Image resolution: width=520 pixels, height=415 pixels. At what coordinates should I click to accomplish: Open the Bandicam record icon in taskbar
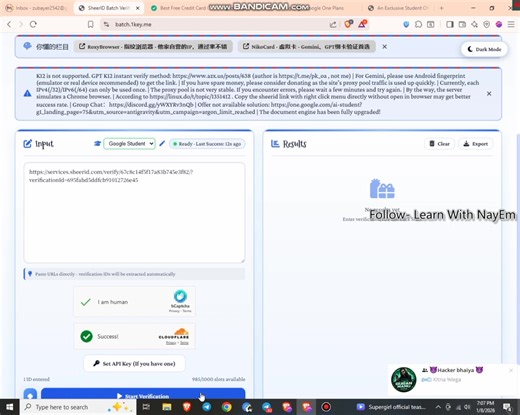[x=326, y=407]
